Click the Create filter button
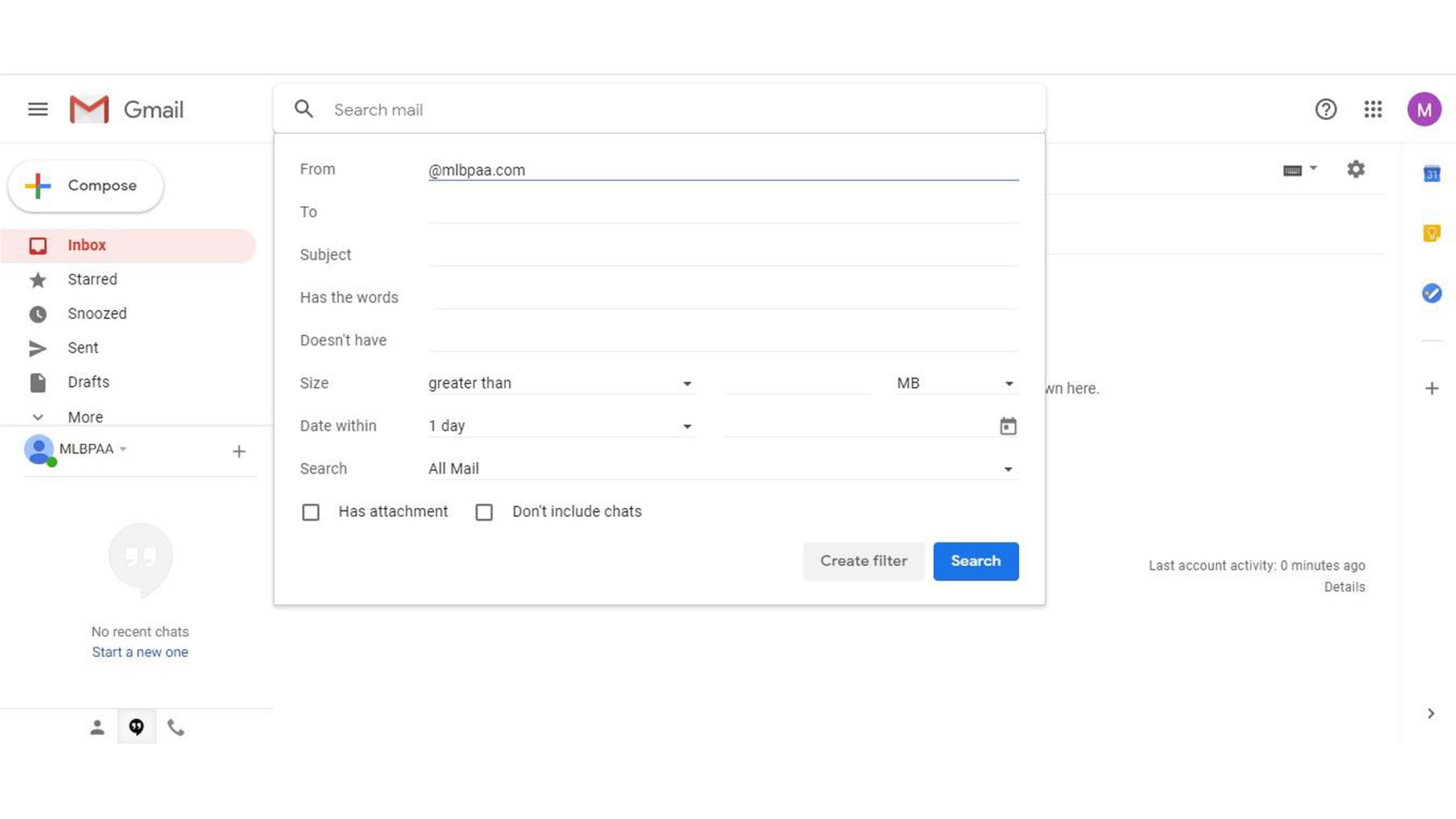This screenshot has height=819, width=1456. tap(863, 561)
